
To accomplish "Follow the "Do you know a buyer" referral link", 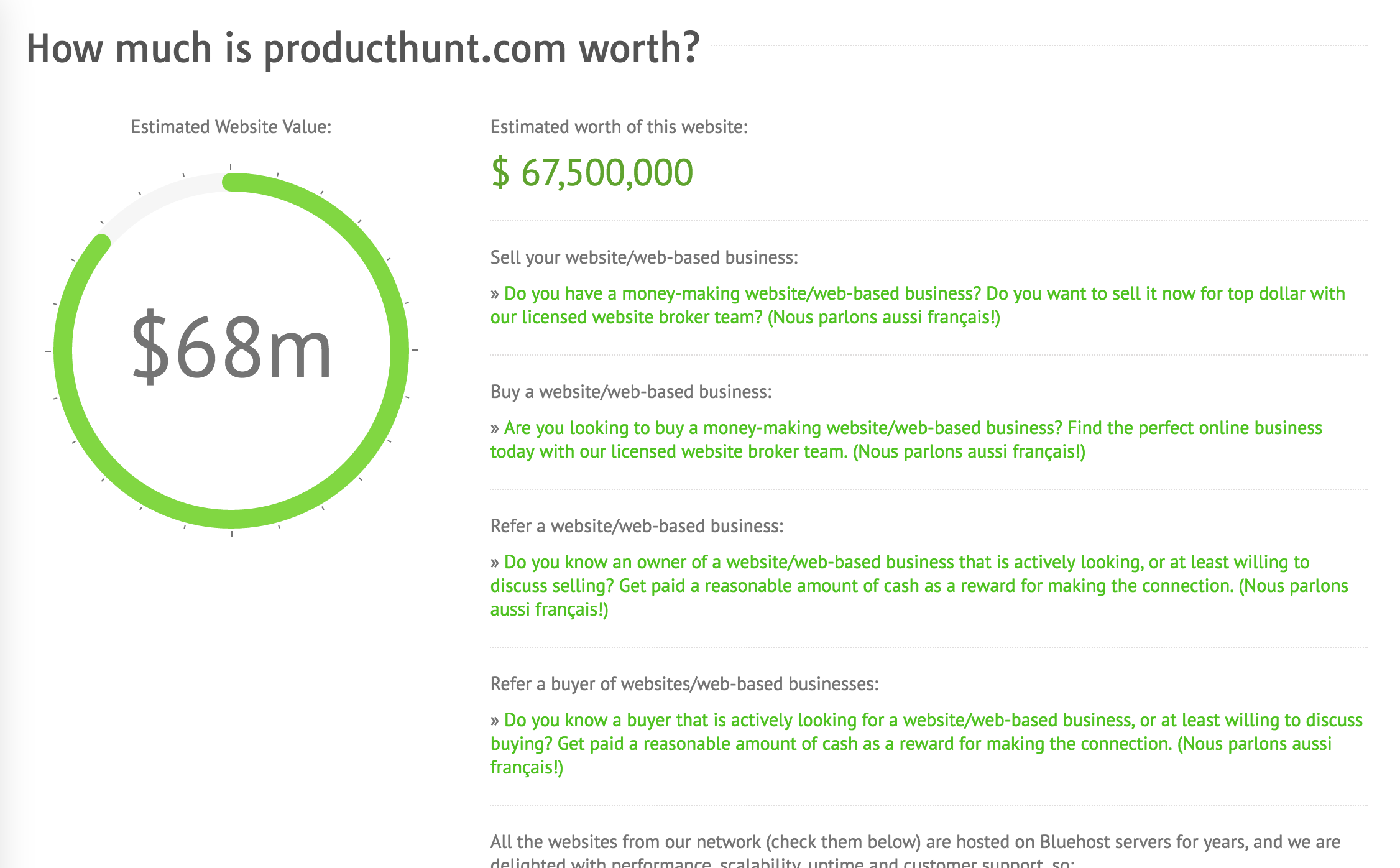I will click(x=926, y=744).
